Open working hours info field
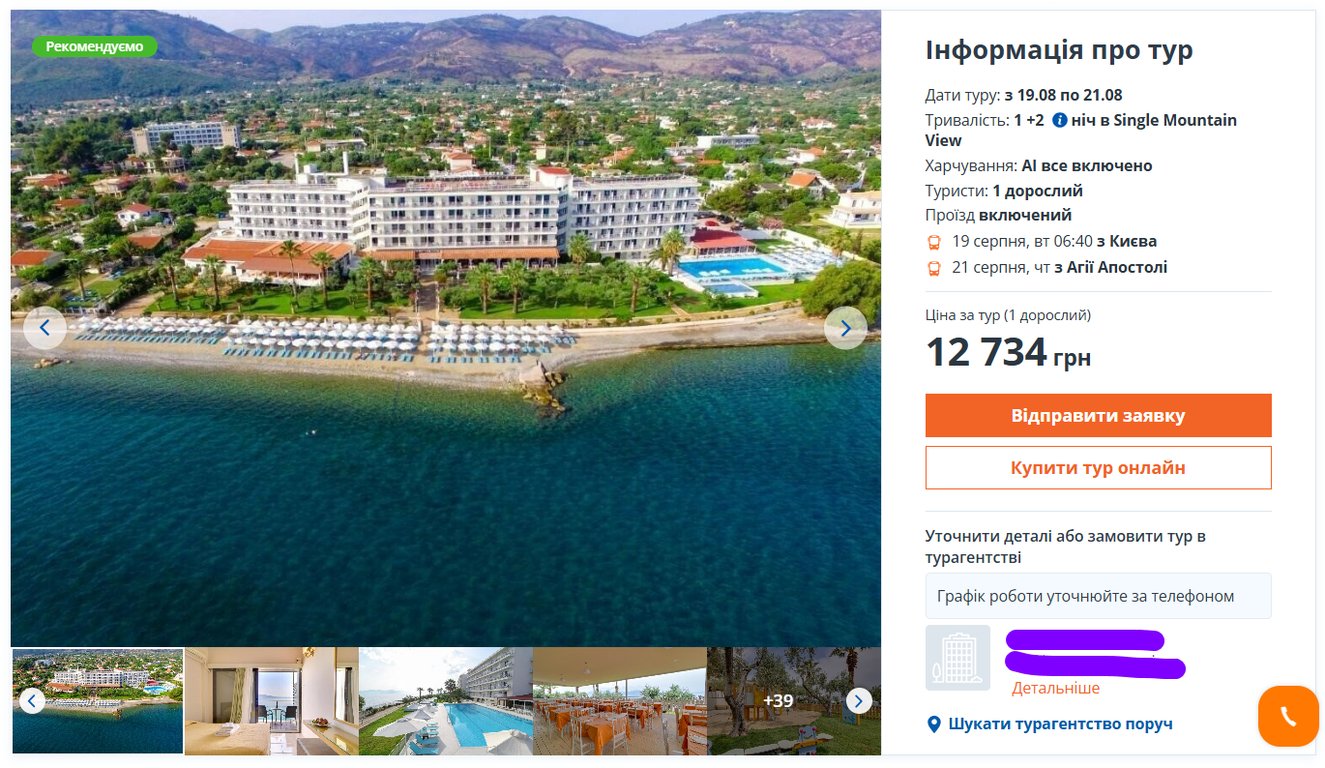The height and width of the screenshot is (768, 1325). pyautogui.click(x=1097, y=595)
